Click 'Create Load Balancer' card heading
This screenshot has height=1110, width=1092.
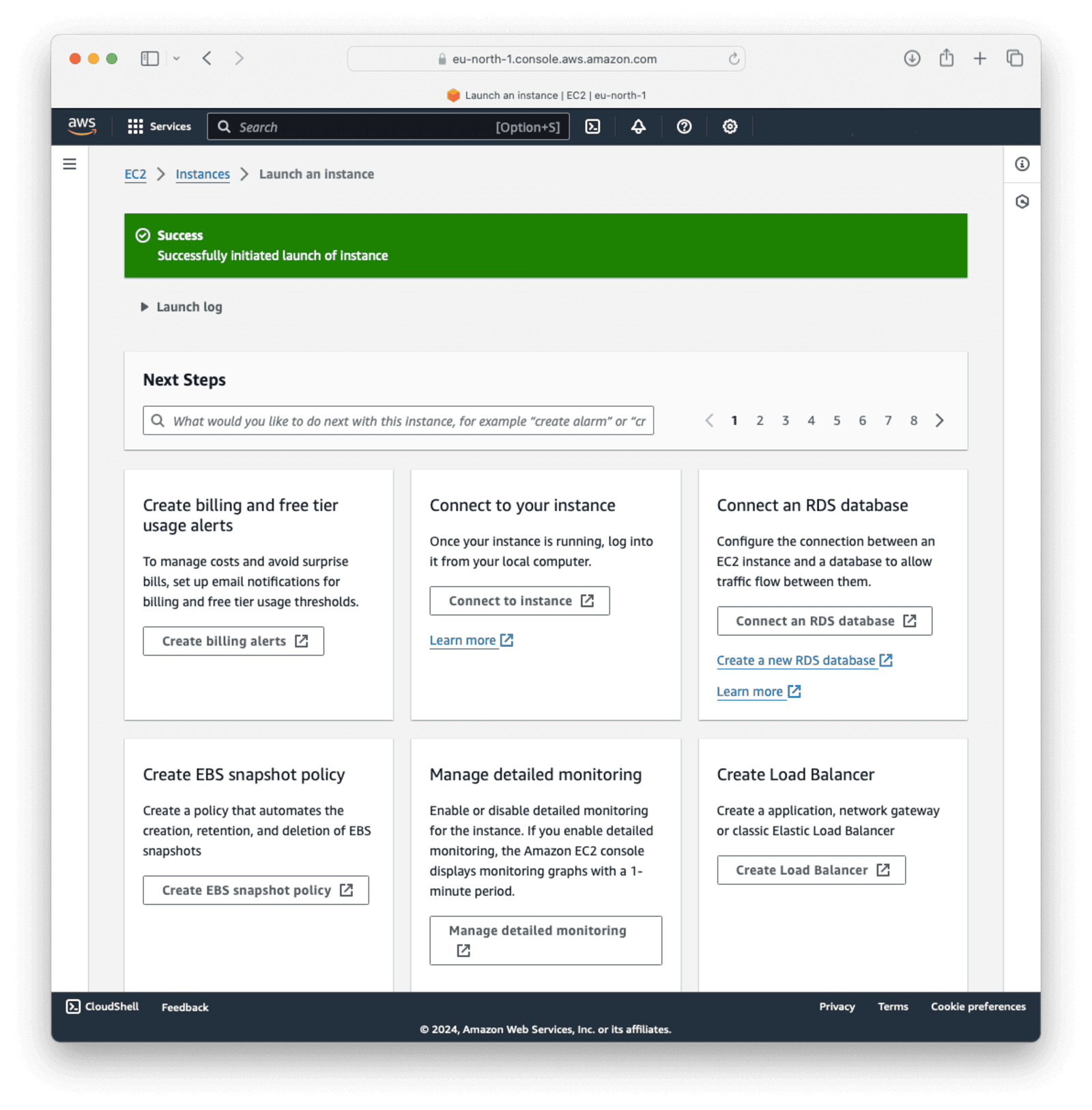coord(795,774)
